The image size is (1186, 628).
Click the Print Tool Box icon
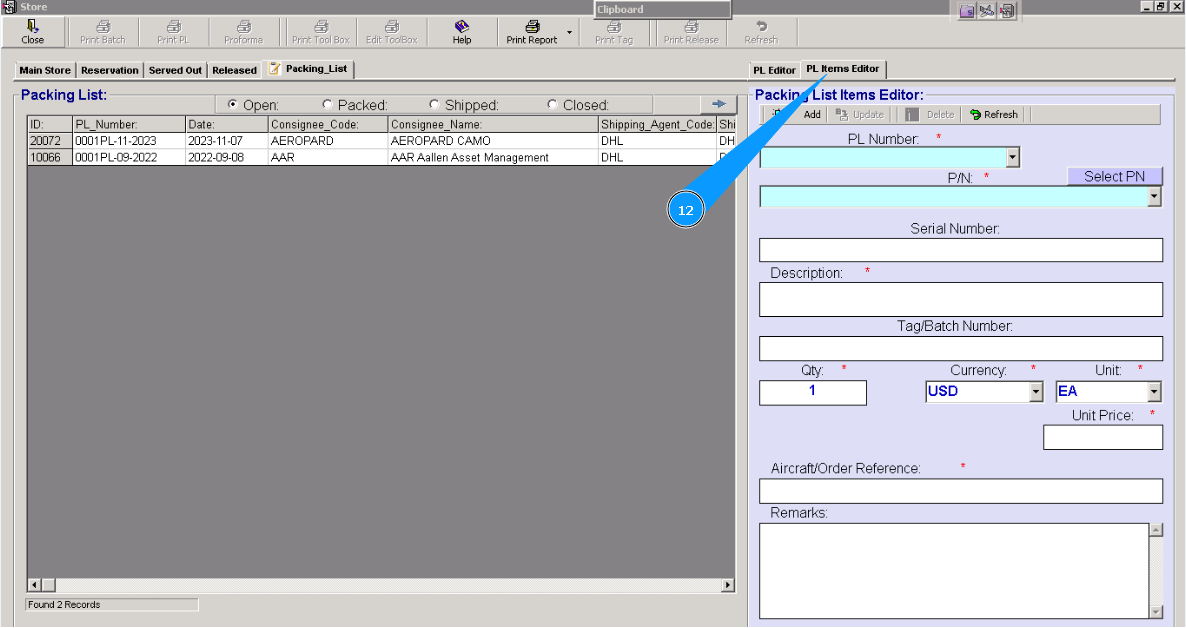(321, 26)
